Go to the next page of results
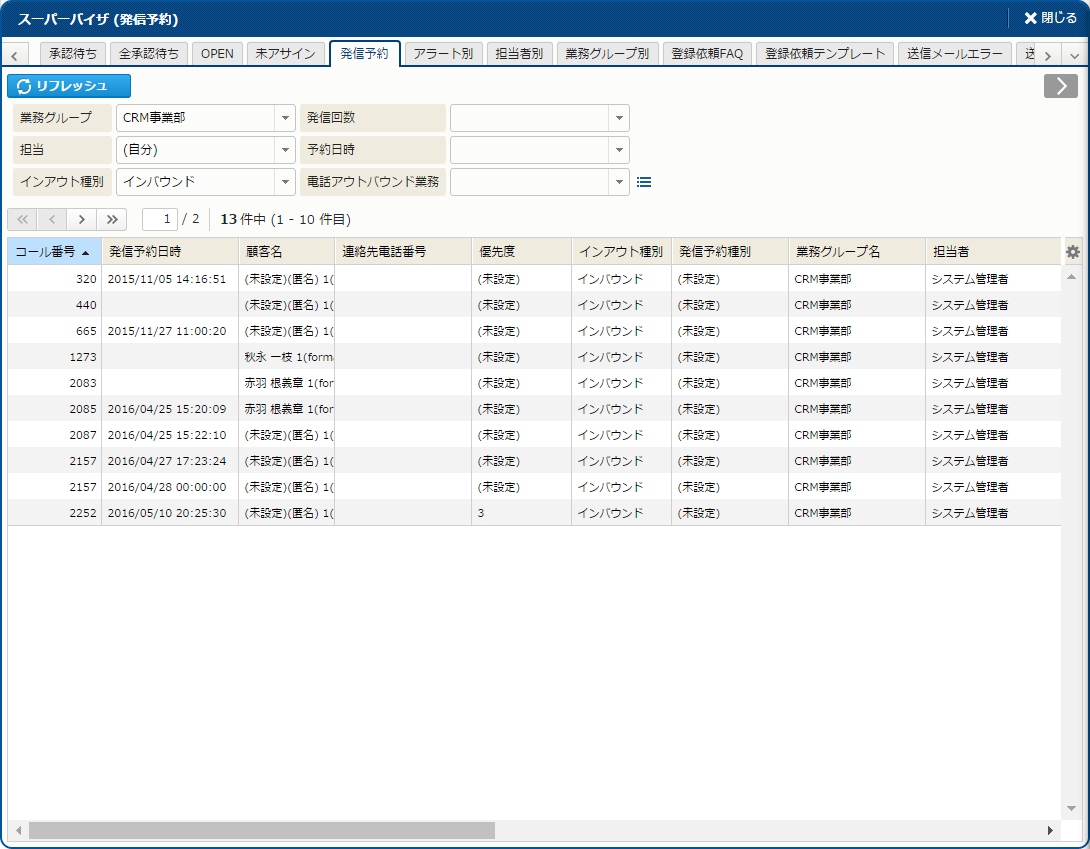 tap(82, 219)
